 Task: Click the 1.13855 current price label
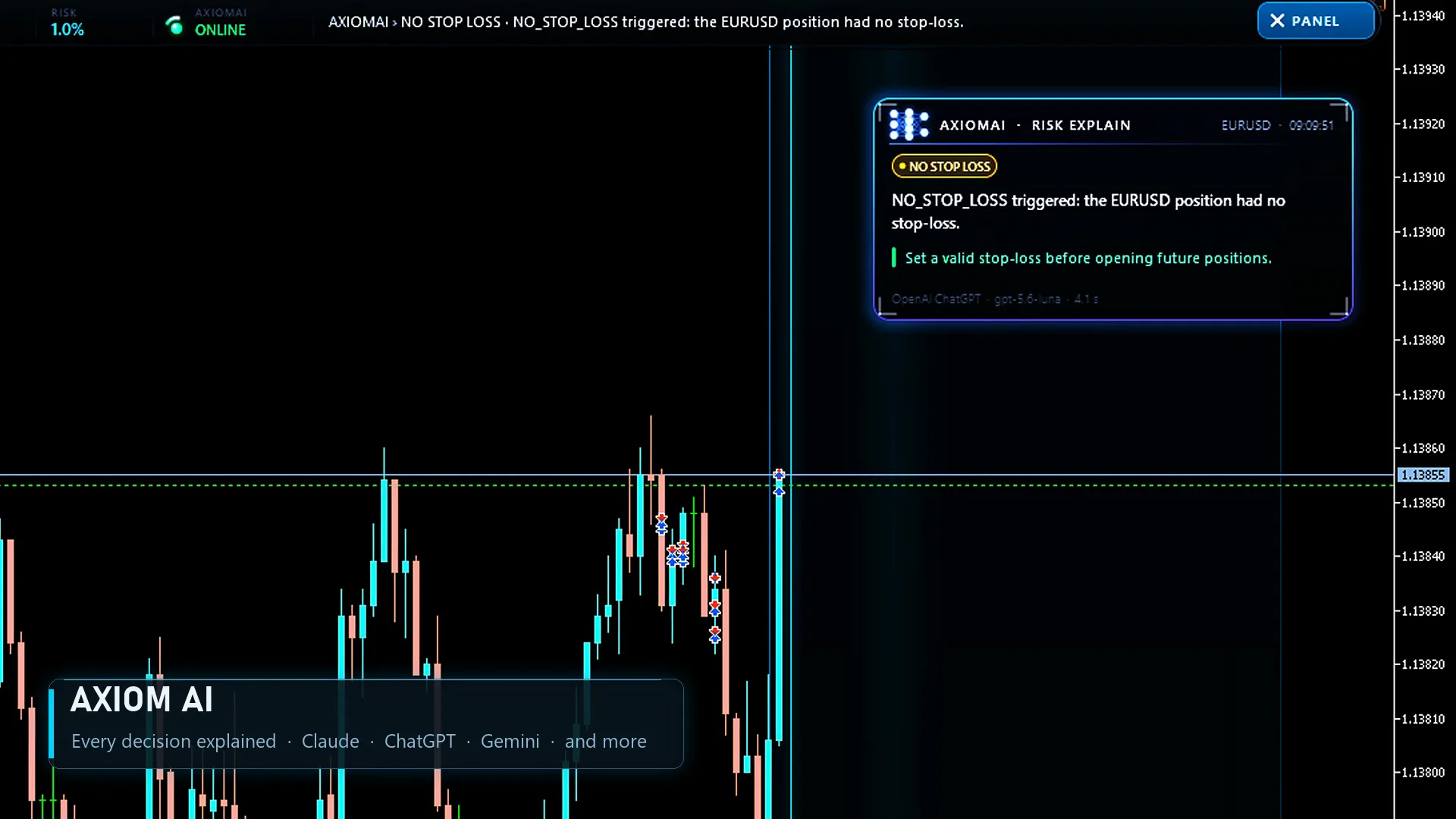tap(1423, 475)
